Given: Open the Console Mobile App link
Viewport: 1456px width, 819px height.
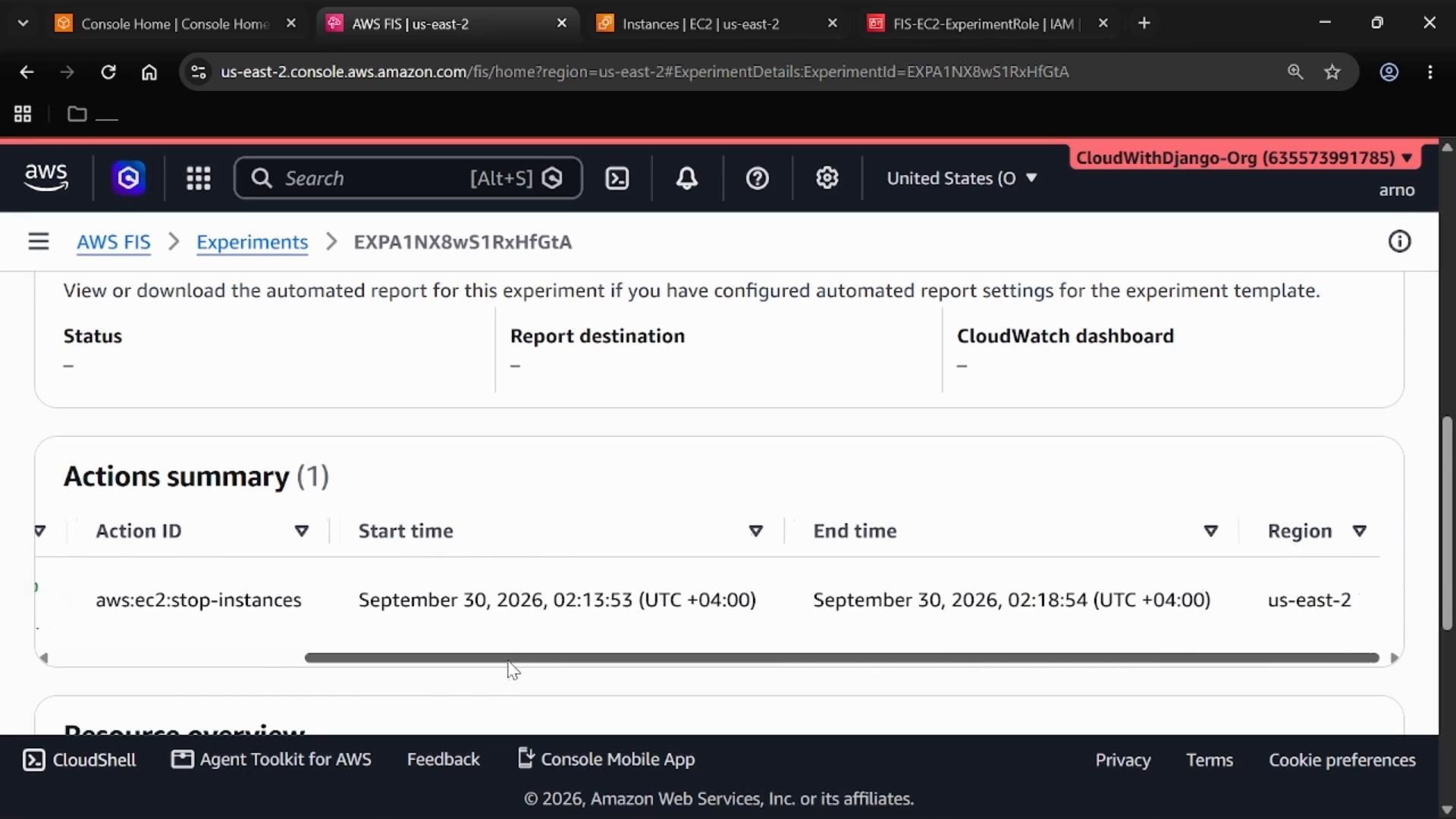Looking at the screenshot, I should pos(606,760).
